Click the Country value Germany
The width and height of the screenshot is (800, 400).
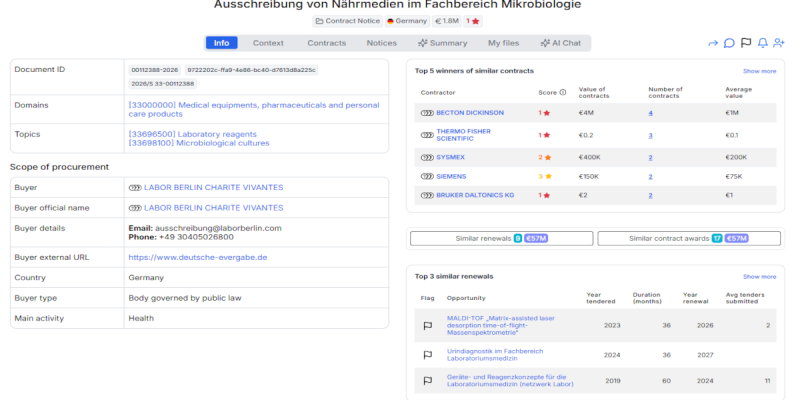(x=146, y=278)
